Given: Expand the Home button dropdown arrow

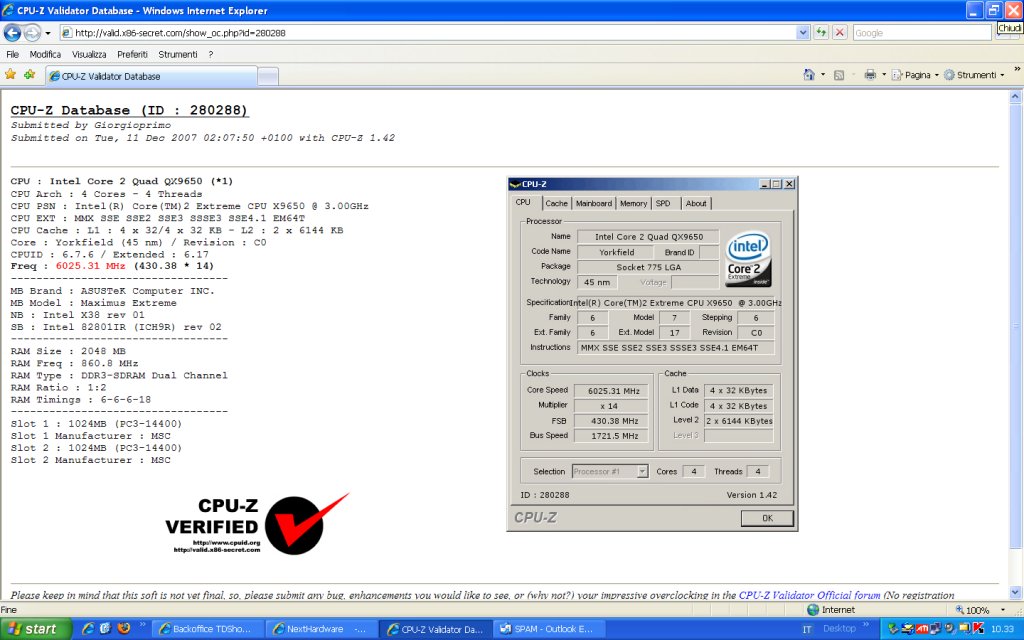Looking at the screenshot, I should pos(823,75).
